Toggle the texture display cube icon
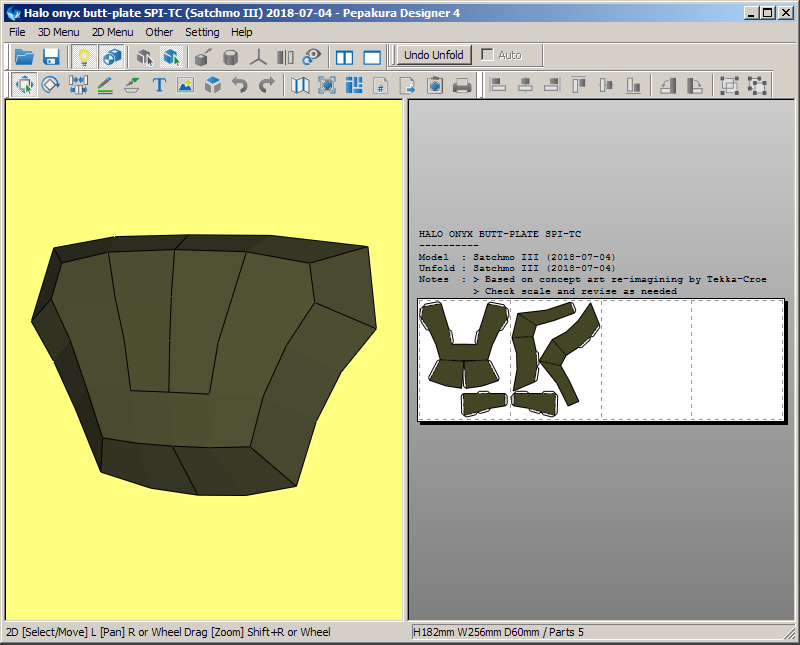Screen dimensions: 800x645 (x=111, y=57)
